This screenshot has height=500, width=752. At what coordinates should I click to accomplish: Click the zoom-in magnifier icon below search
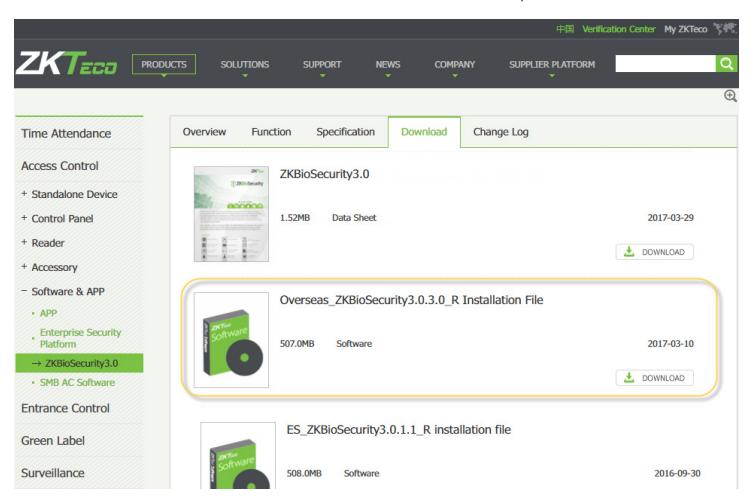[x=730, y=96]
